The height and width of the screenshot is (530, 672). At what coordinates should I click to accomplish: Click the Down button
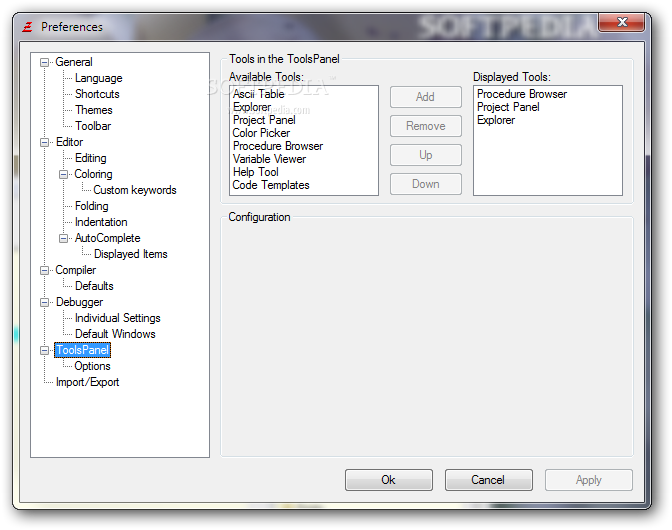[426, 184]
